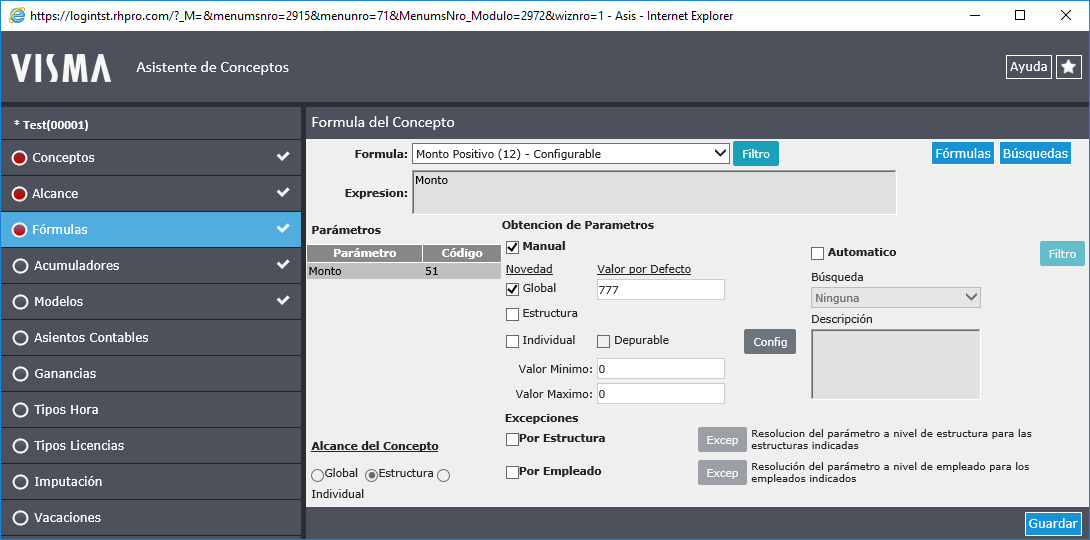Click the Alcance checkmark icon
The height and width of the screenshot is (540, 1090).
coord(283,193)
